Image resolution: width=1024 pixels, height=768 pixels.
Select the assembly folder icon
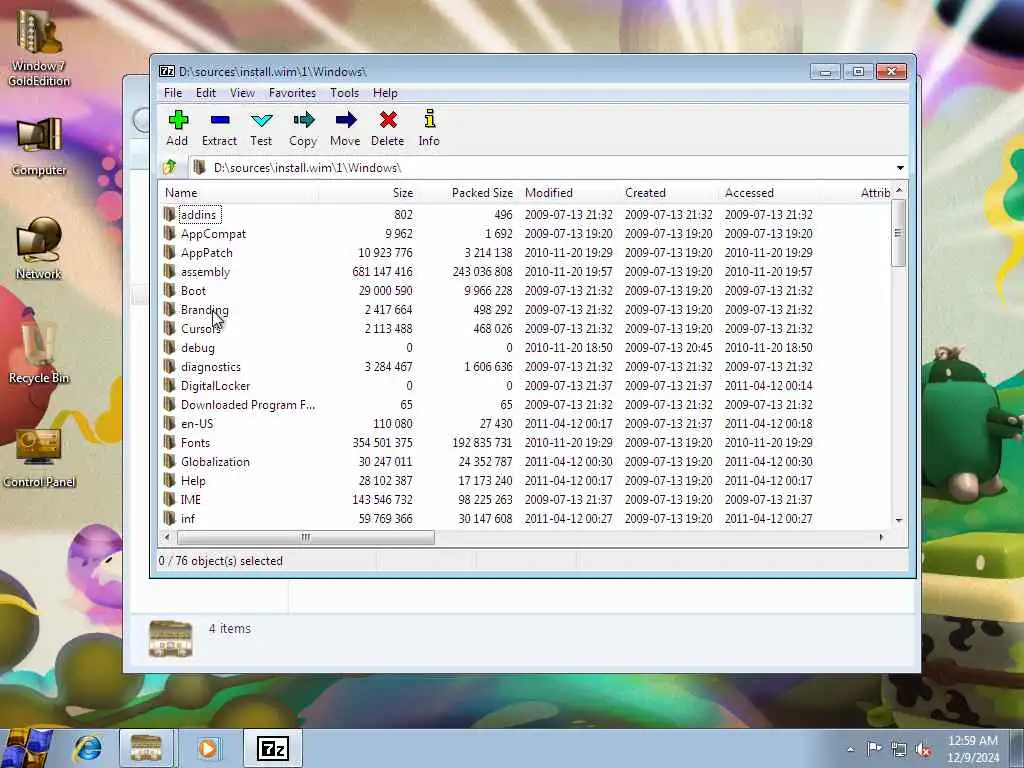[x=170, y=271]
